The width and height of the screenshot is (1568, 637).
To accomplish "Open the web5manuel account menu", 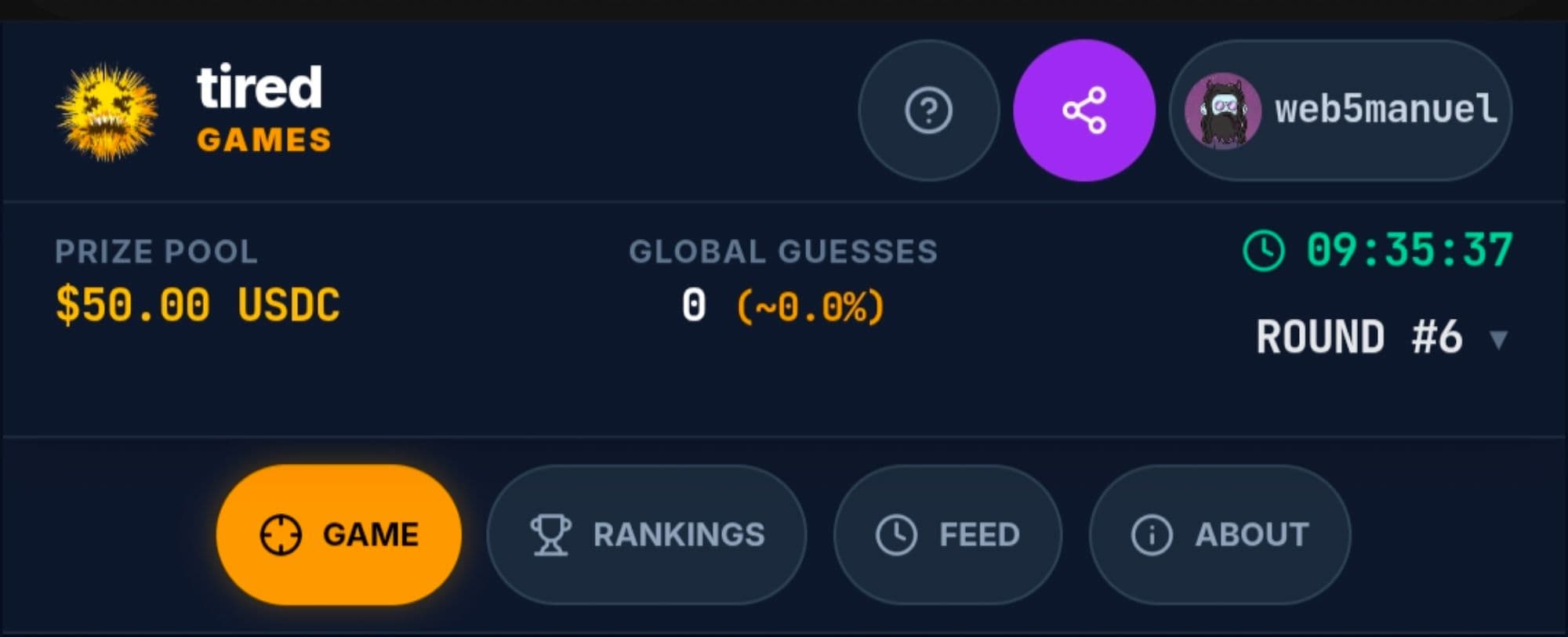I will pos(1385,110).
